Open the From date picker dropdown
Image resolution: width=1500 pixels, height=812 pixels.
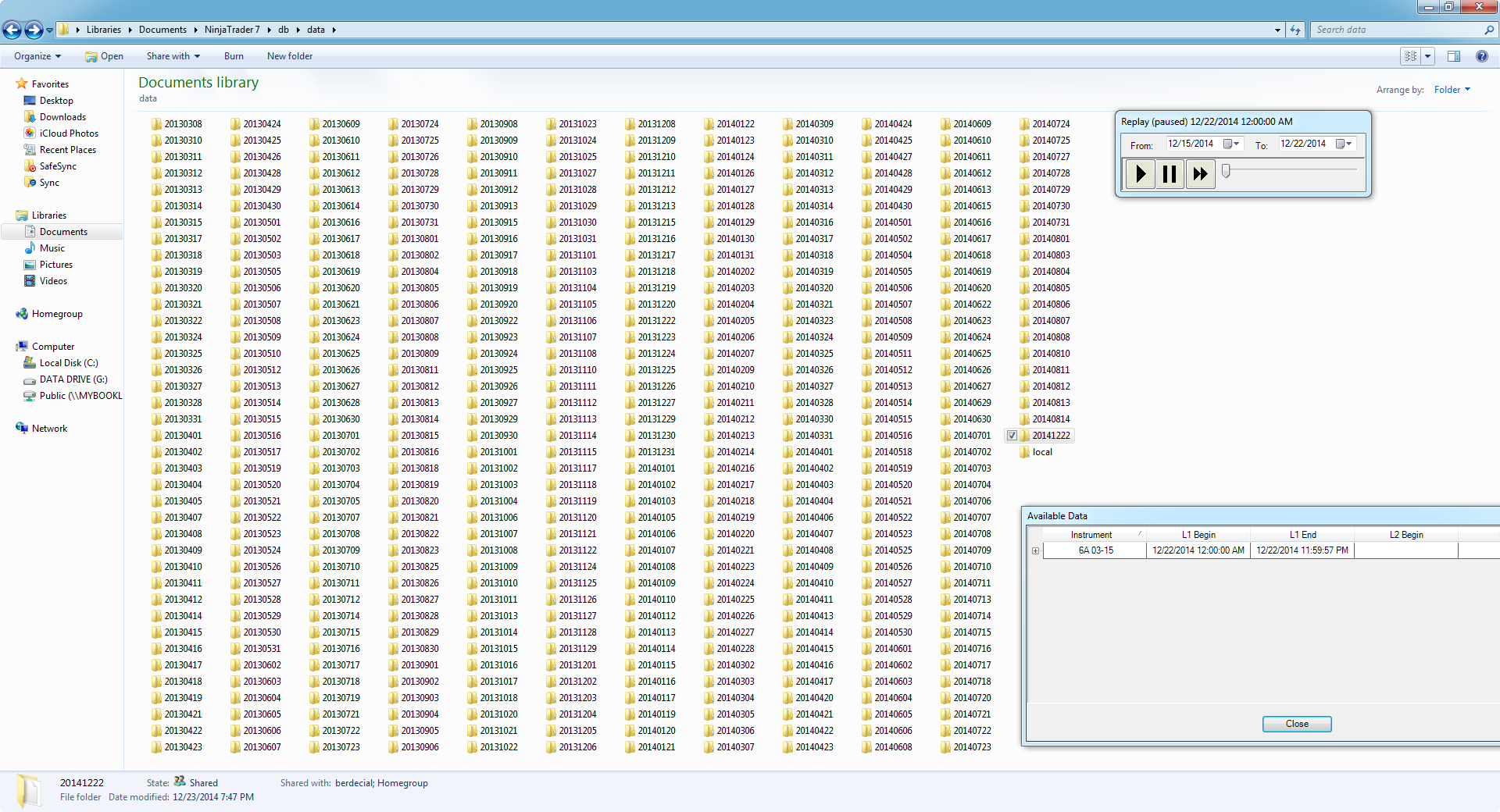[1232, 144]
